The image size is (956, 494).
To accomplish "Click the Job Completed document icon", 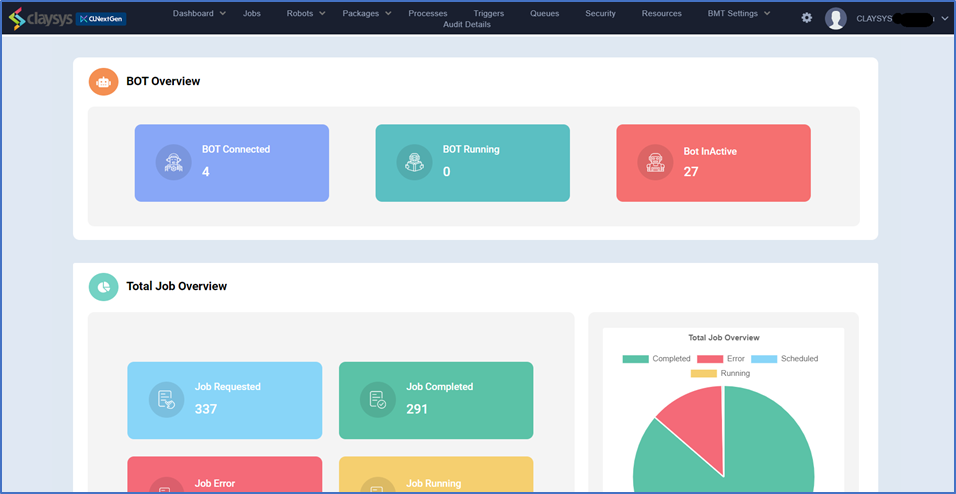I will (x=378, y=399).
